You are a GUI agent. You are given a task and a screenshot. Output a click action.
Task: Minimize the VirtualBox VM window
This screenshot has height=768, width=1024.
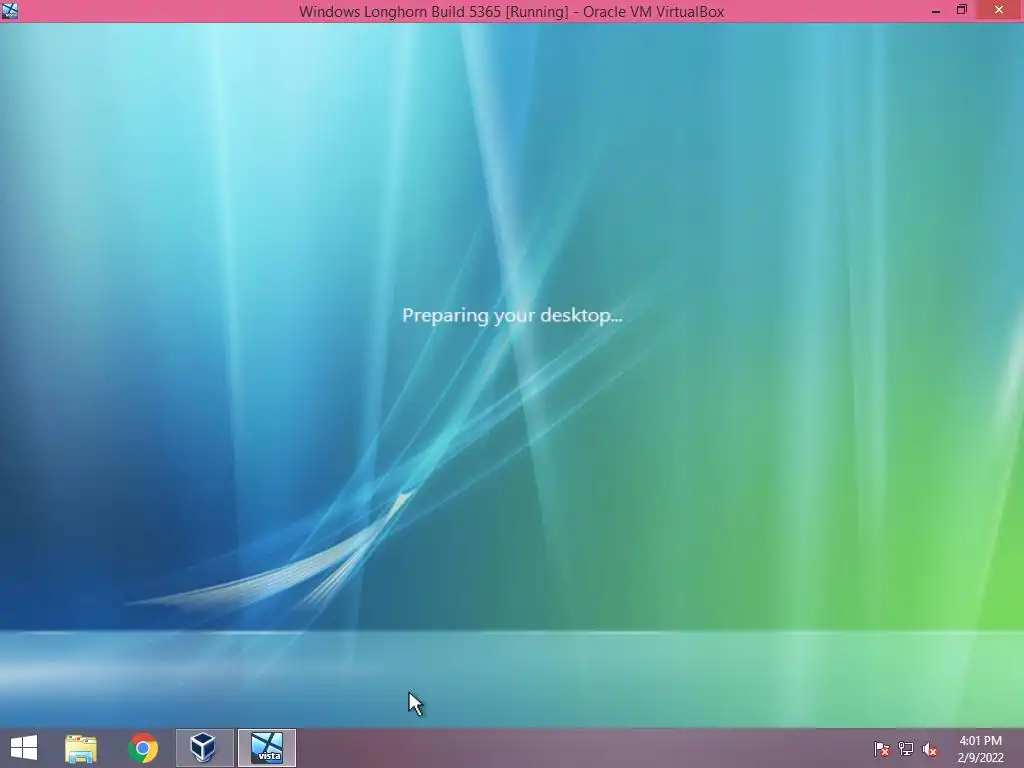[936, 10]
